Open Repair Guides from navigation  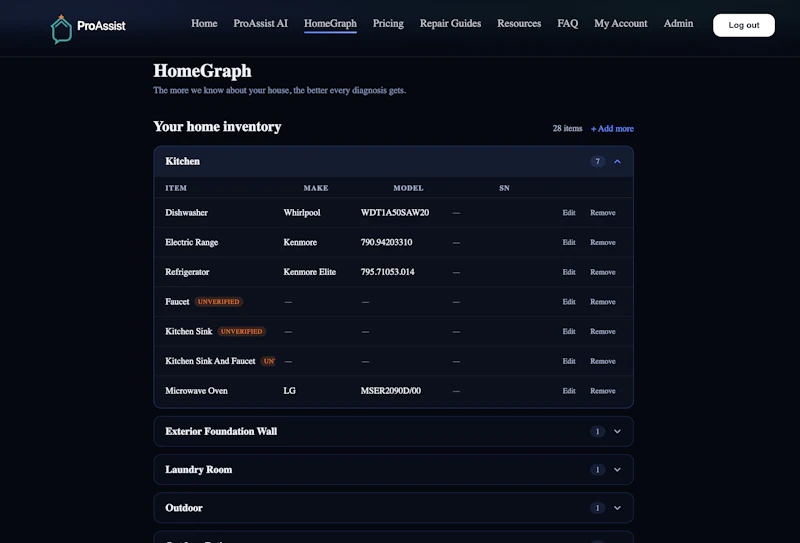(450, 23)
